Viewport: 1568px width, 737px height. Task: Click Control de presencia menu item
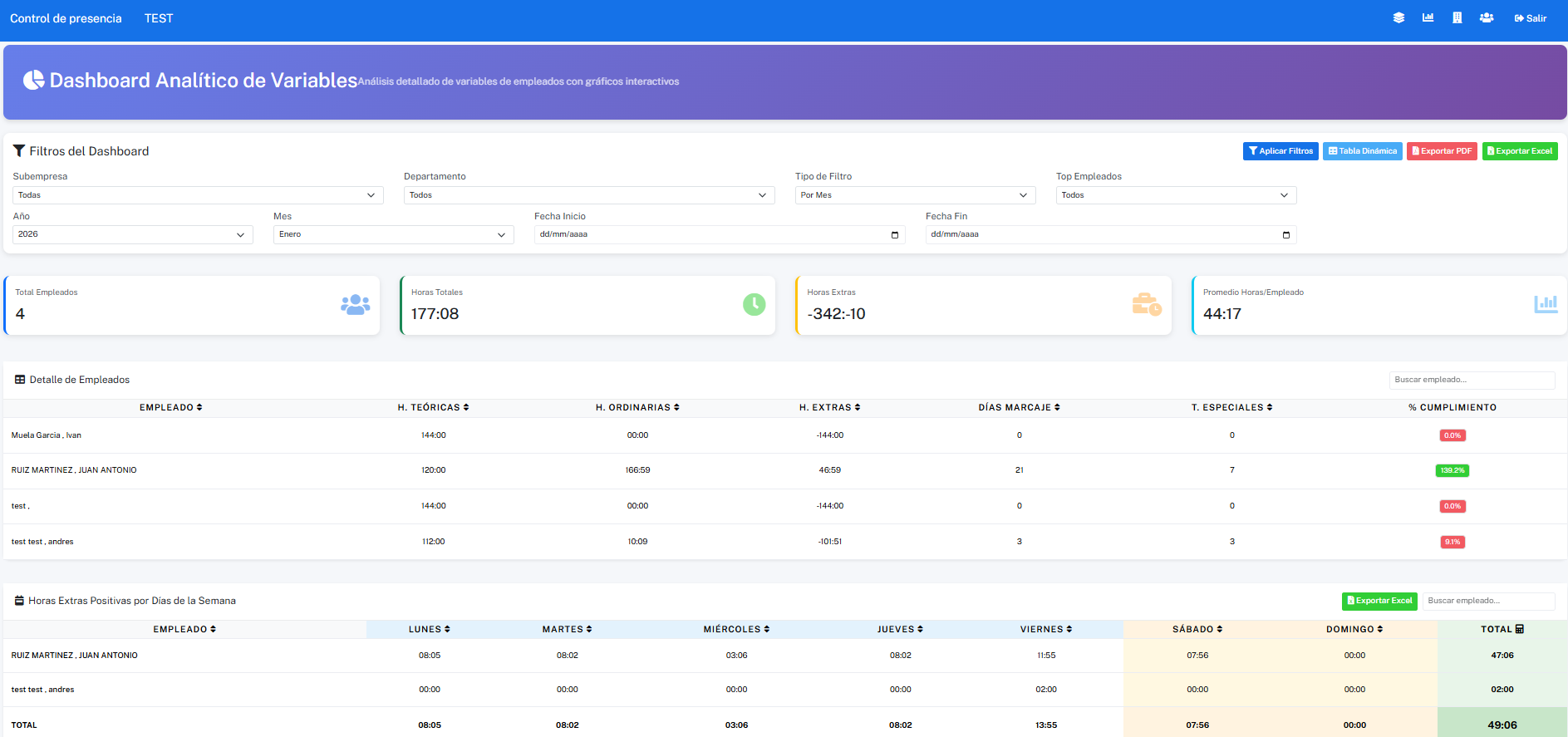click(66, 18)
